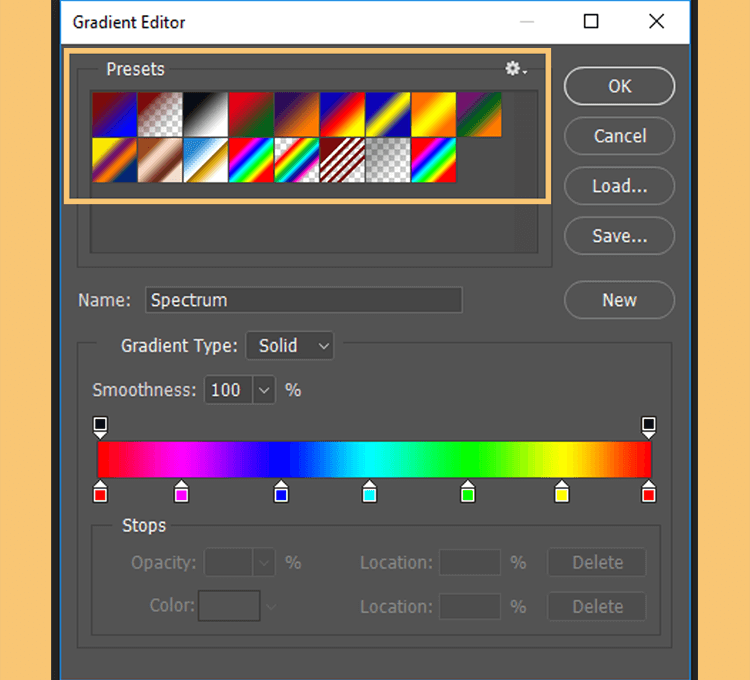Select the copper gradient preset
The height and width of the screenshot is (680, 750).
coord(160,160)
